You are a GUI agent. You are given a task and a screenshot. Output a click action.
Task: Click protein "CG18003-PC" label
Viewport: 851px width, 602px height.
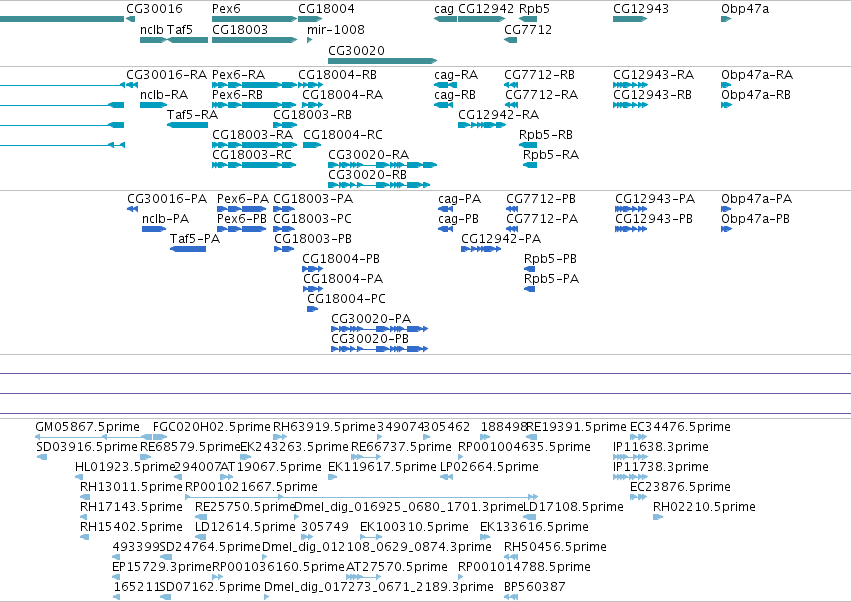pos(313,219)
